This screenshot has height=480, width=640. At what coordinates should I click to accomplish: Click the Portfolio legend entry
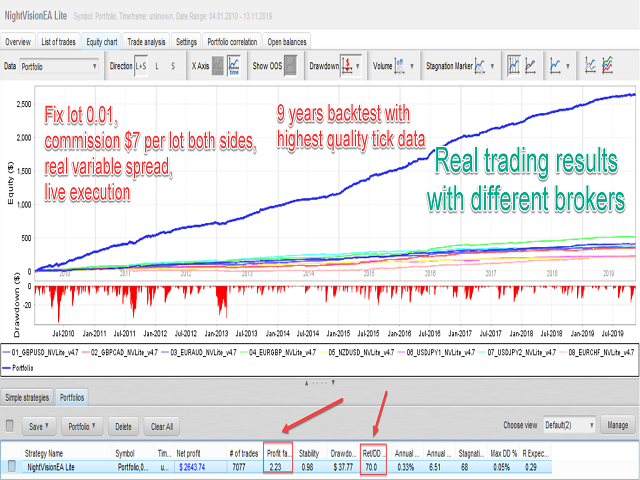click(18, 368)
